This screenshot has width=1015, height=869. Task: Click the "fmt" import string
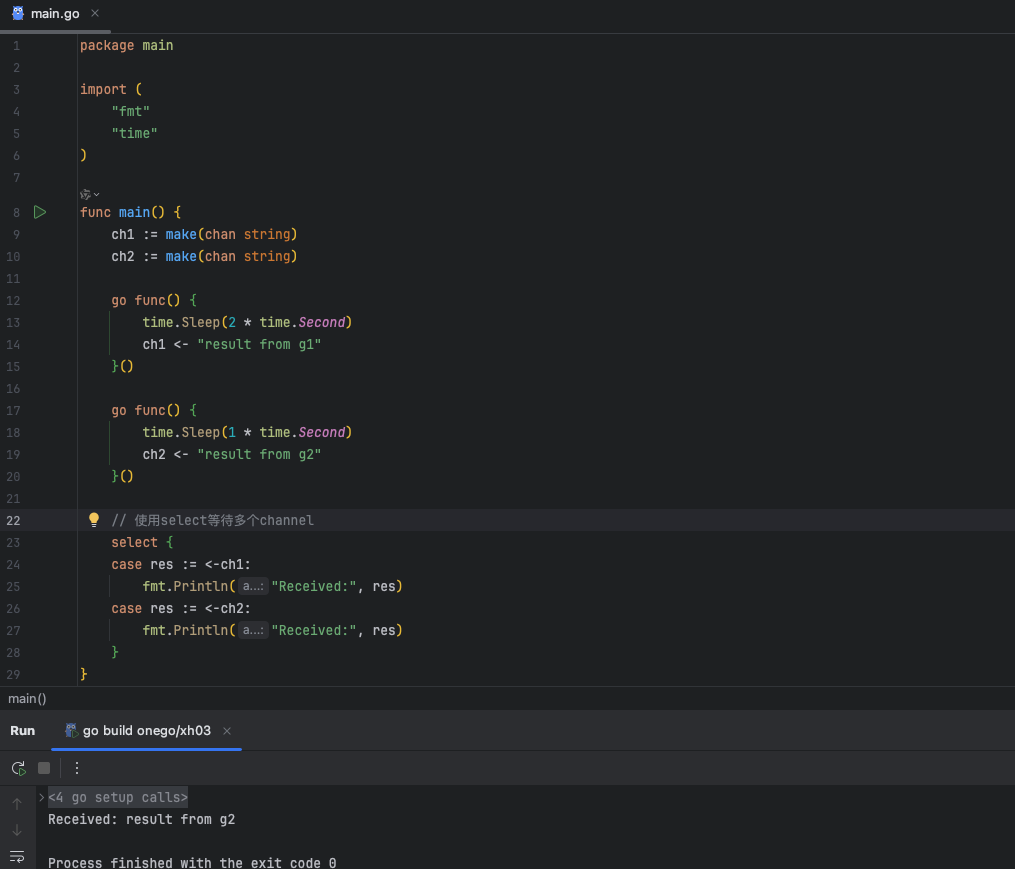pos(131,111)
